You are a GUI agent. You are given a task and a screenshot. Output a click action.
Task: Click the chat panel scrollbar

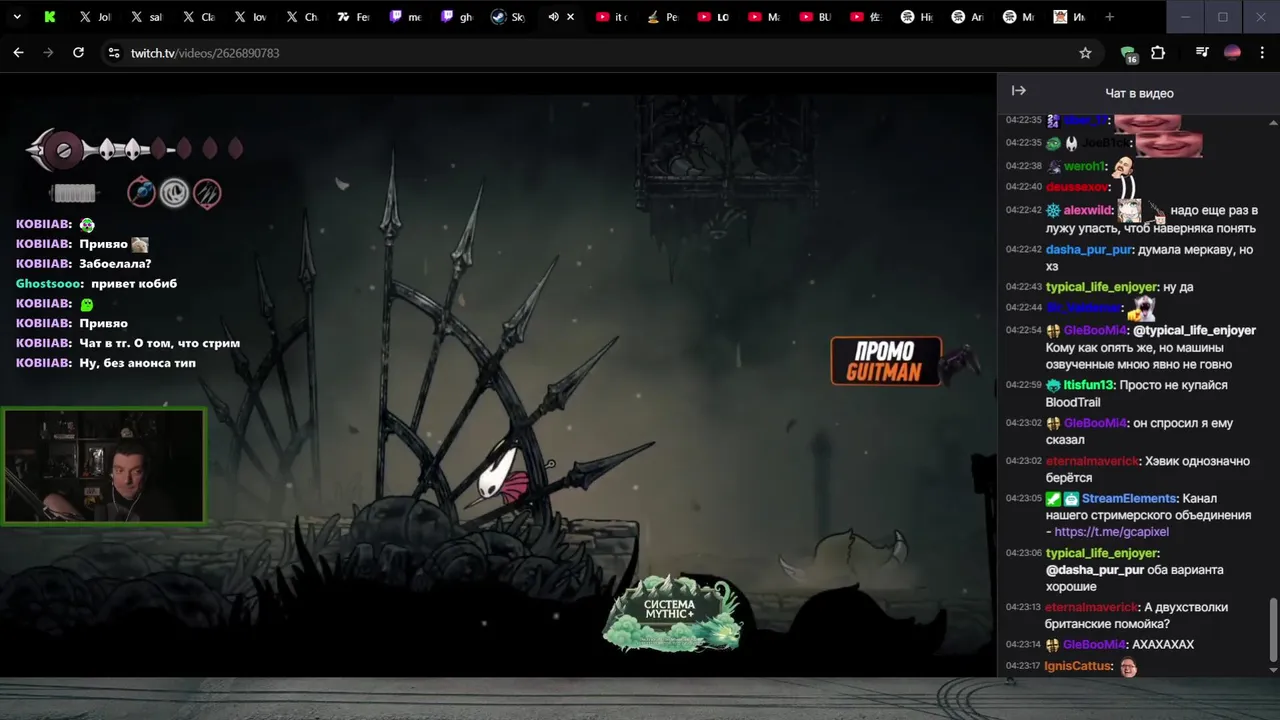[1273, 630]
